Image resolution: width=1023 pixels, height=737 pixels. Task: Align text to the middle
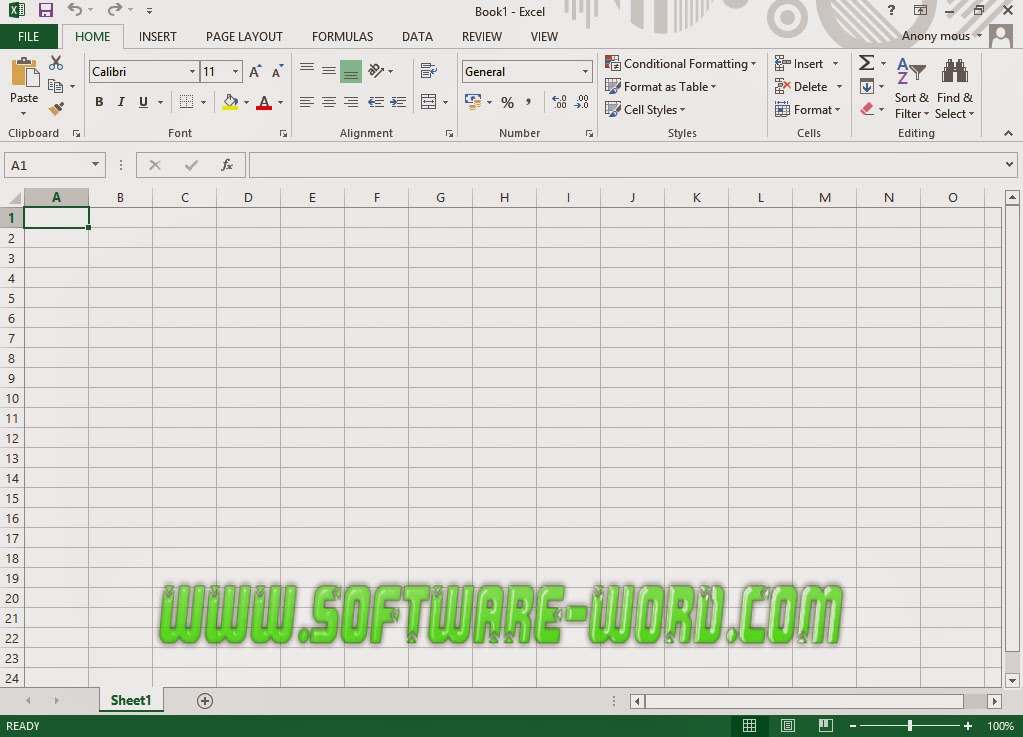pos(329,70)
